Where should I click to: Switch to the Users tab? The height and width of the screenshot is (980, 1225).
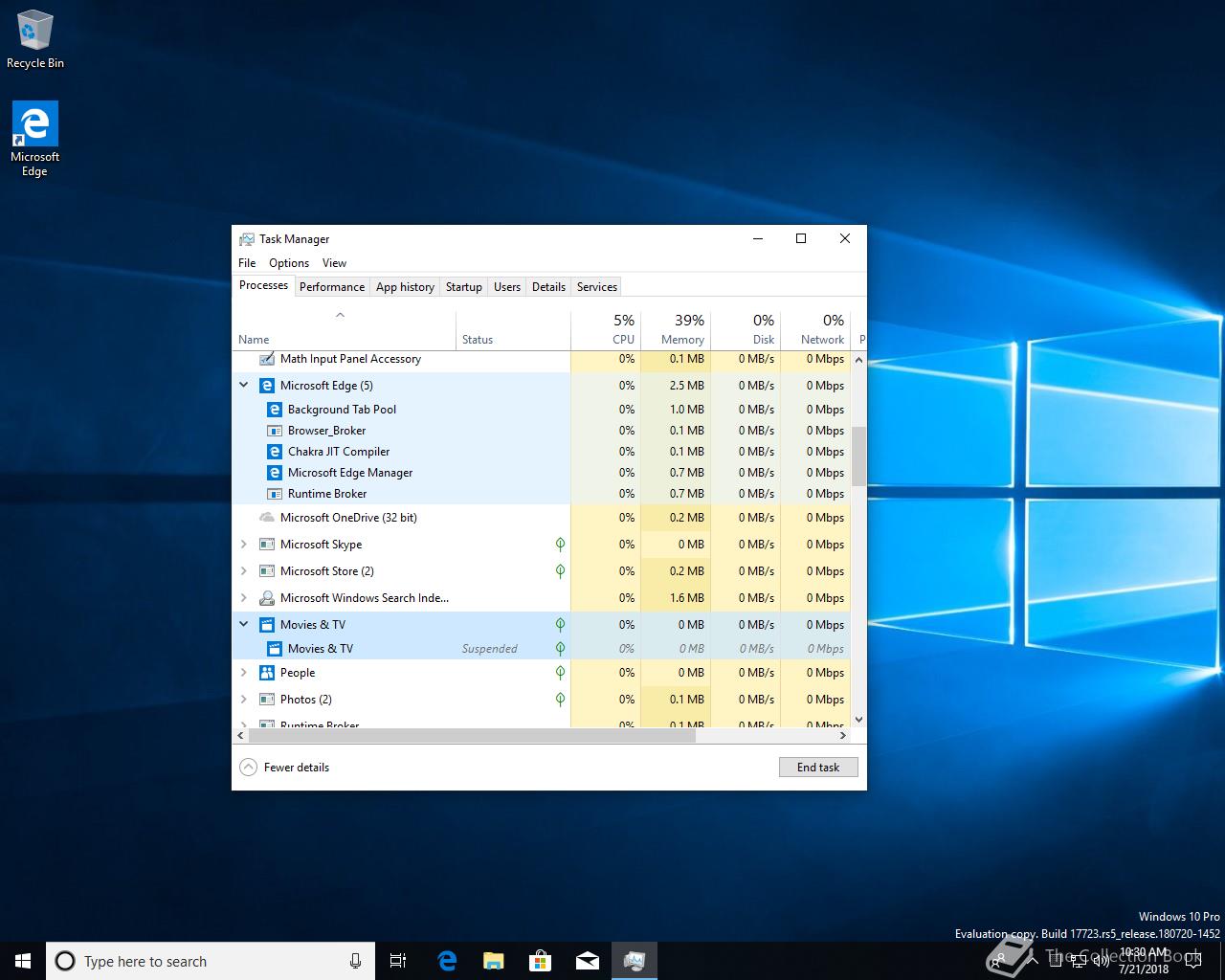coord(507,287)
